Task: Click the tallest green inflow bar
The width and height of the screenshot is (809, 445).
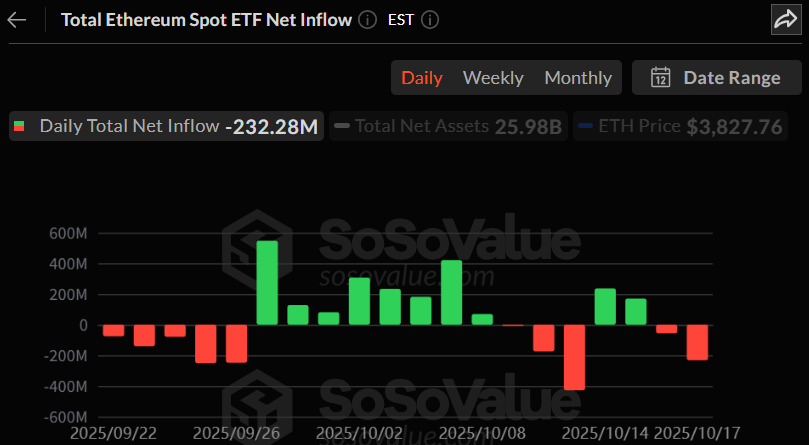Action: point(267,283)
